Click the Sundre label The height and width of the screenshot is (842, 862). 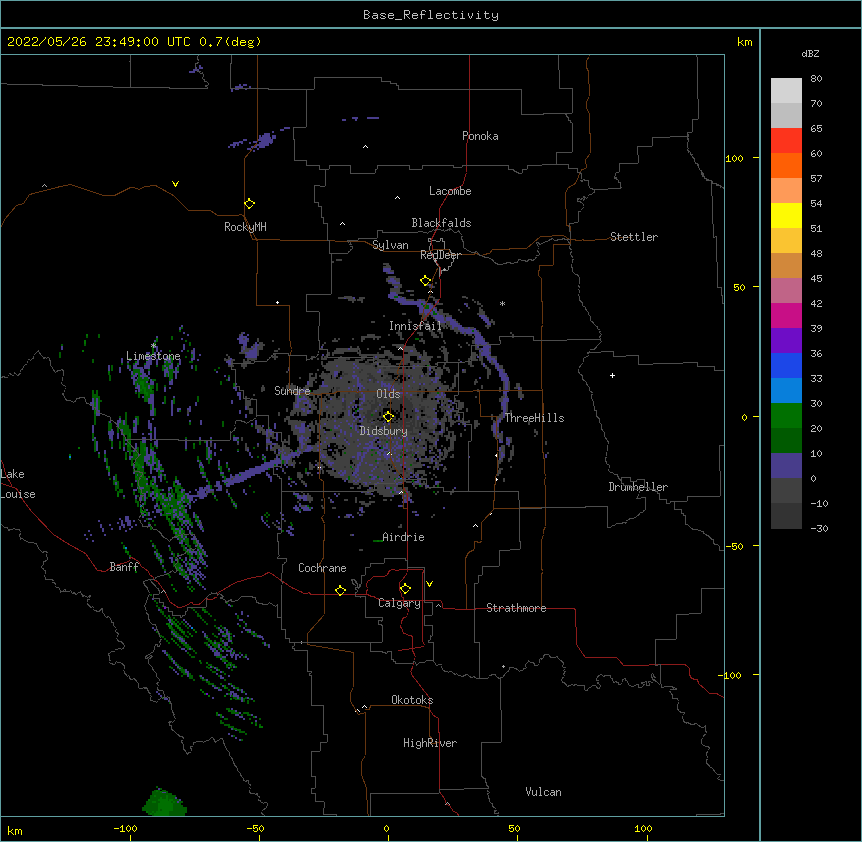[x=292, y=391]
